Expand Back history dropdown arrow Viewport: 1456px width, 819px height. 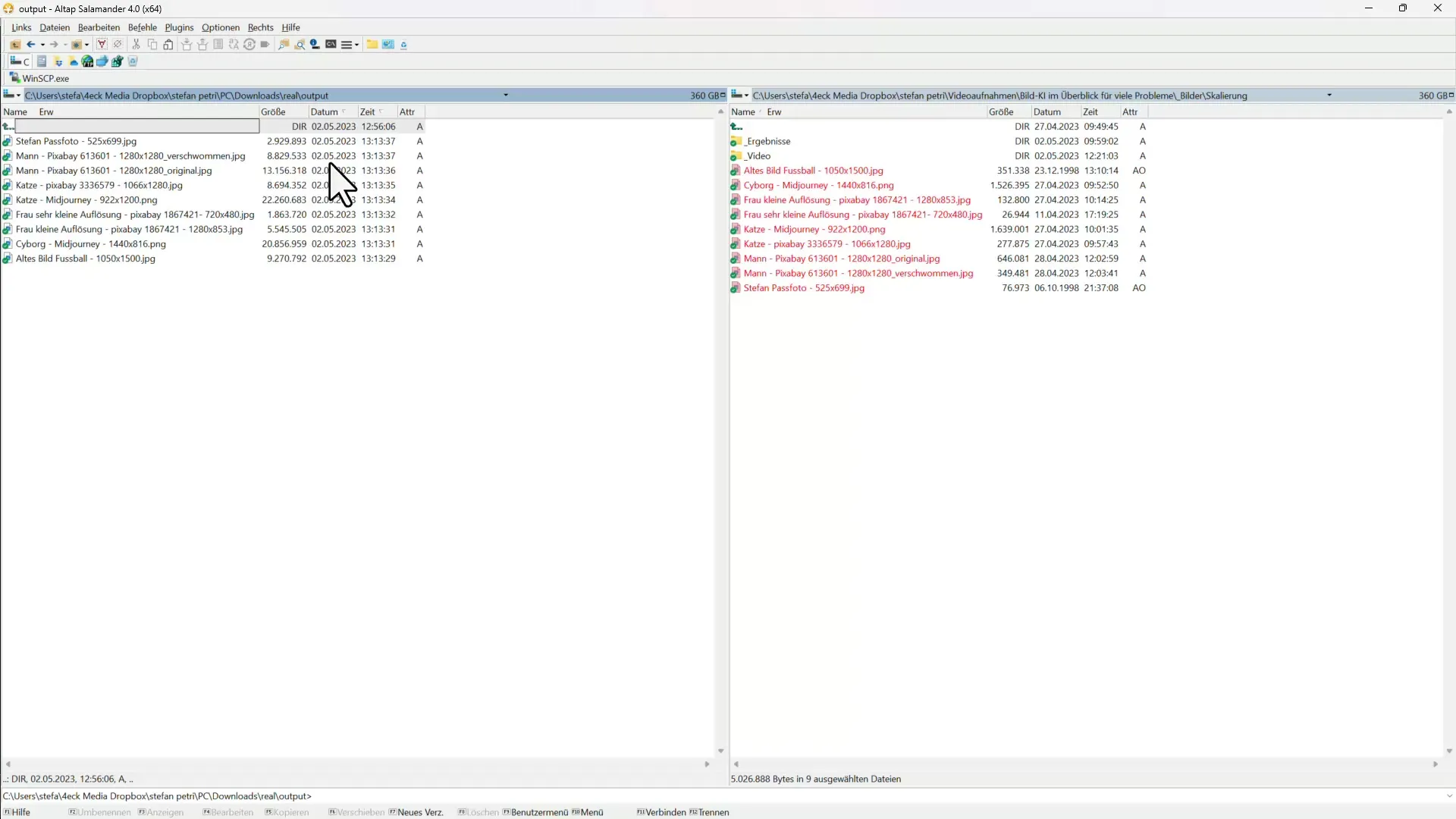click(x=42, y=45)
